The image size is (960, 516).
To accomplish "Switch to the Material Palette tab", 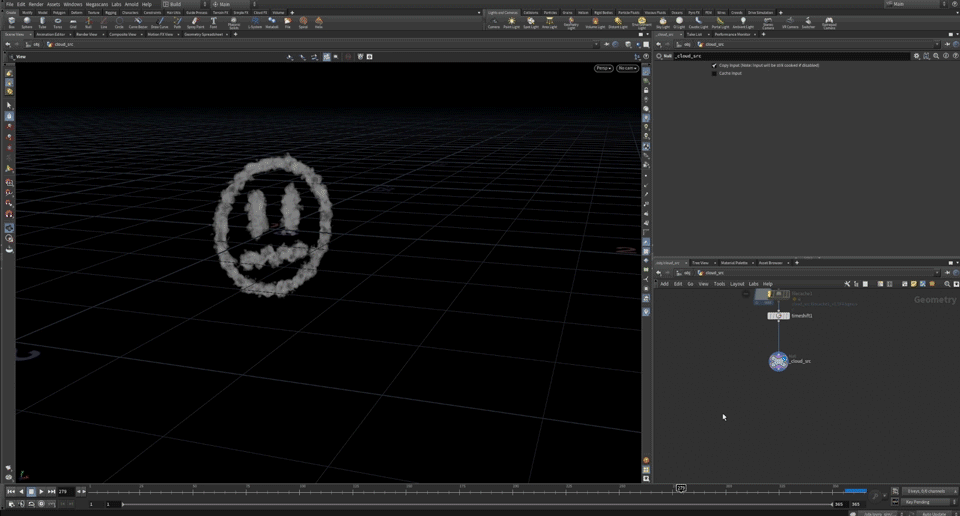I will coord(734,263).
